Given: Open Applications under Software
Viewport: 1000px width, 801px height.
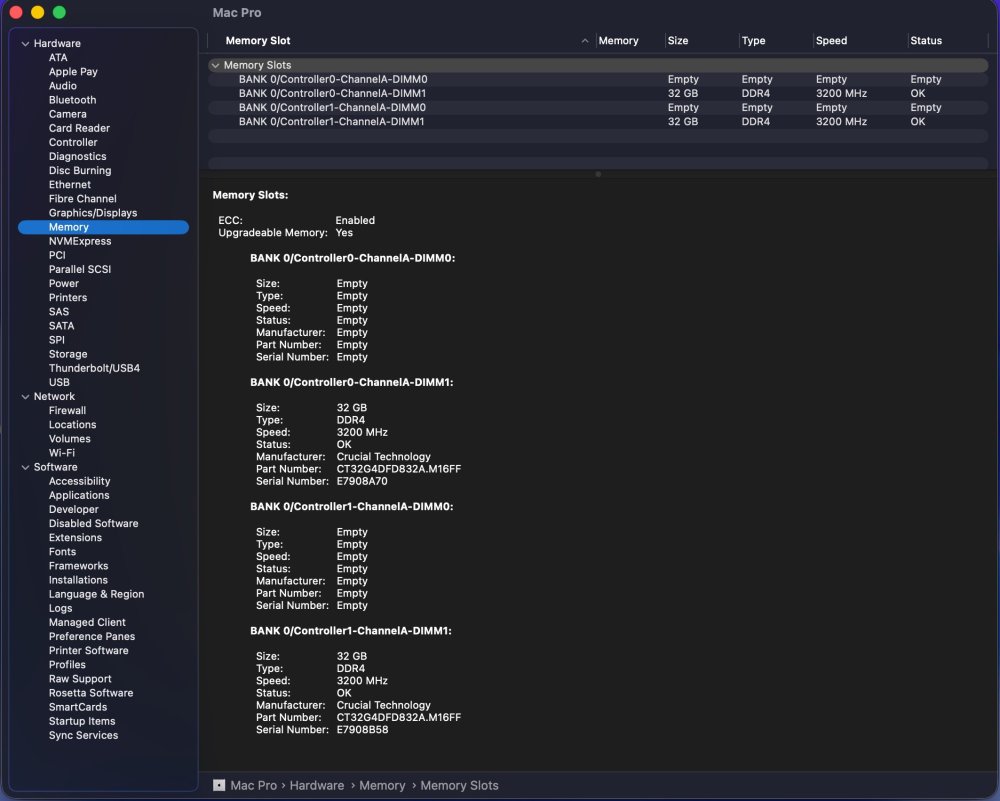Looking at the screenshot, I should point(79,496).
